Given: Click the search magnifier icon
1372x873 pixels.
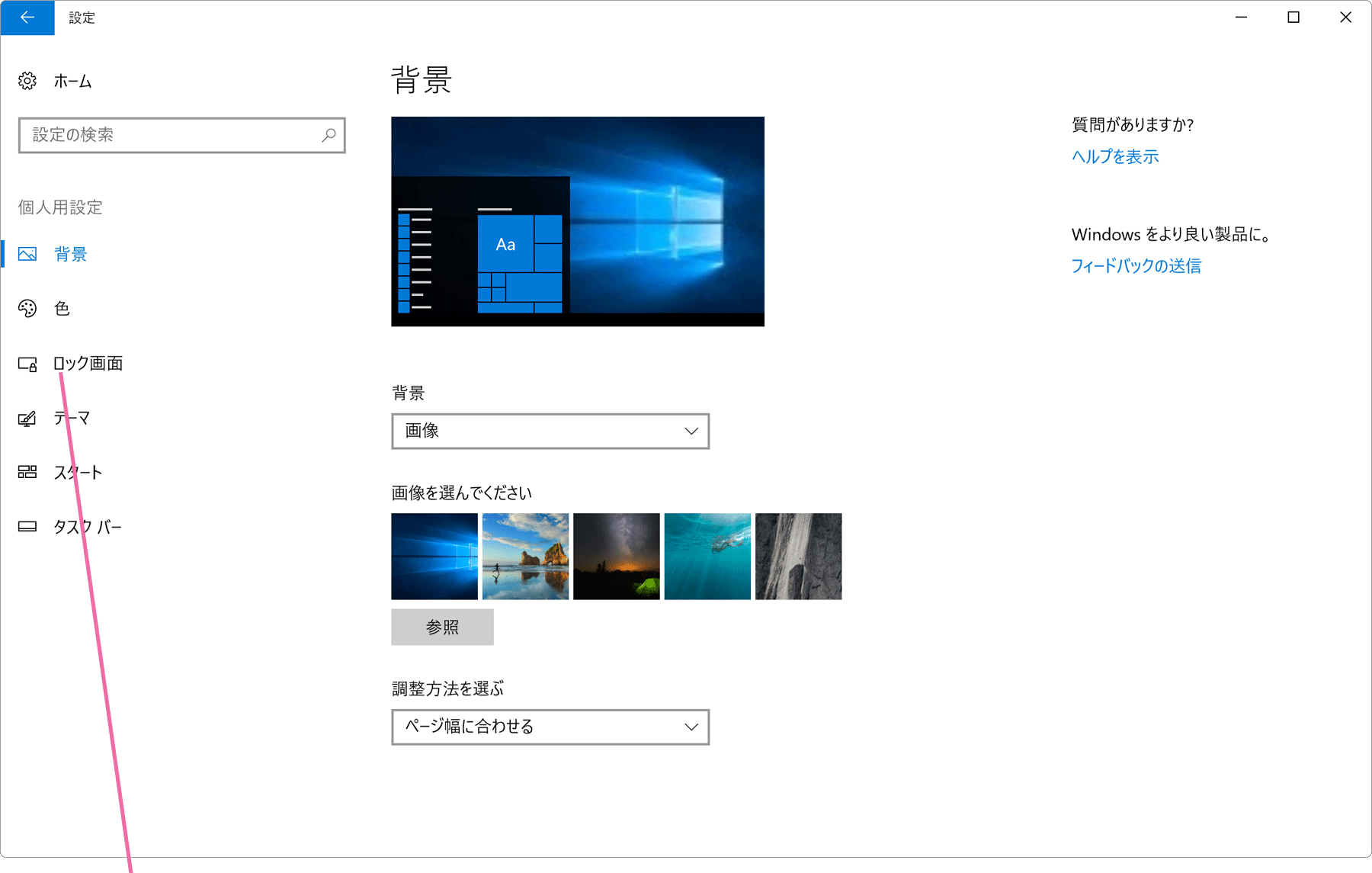Looking at the screenshot, I should point(329,135).
